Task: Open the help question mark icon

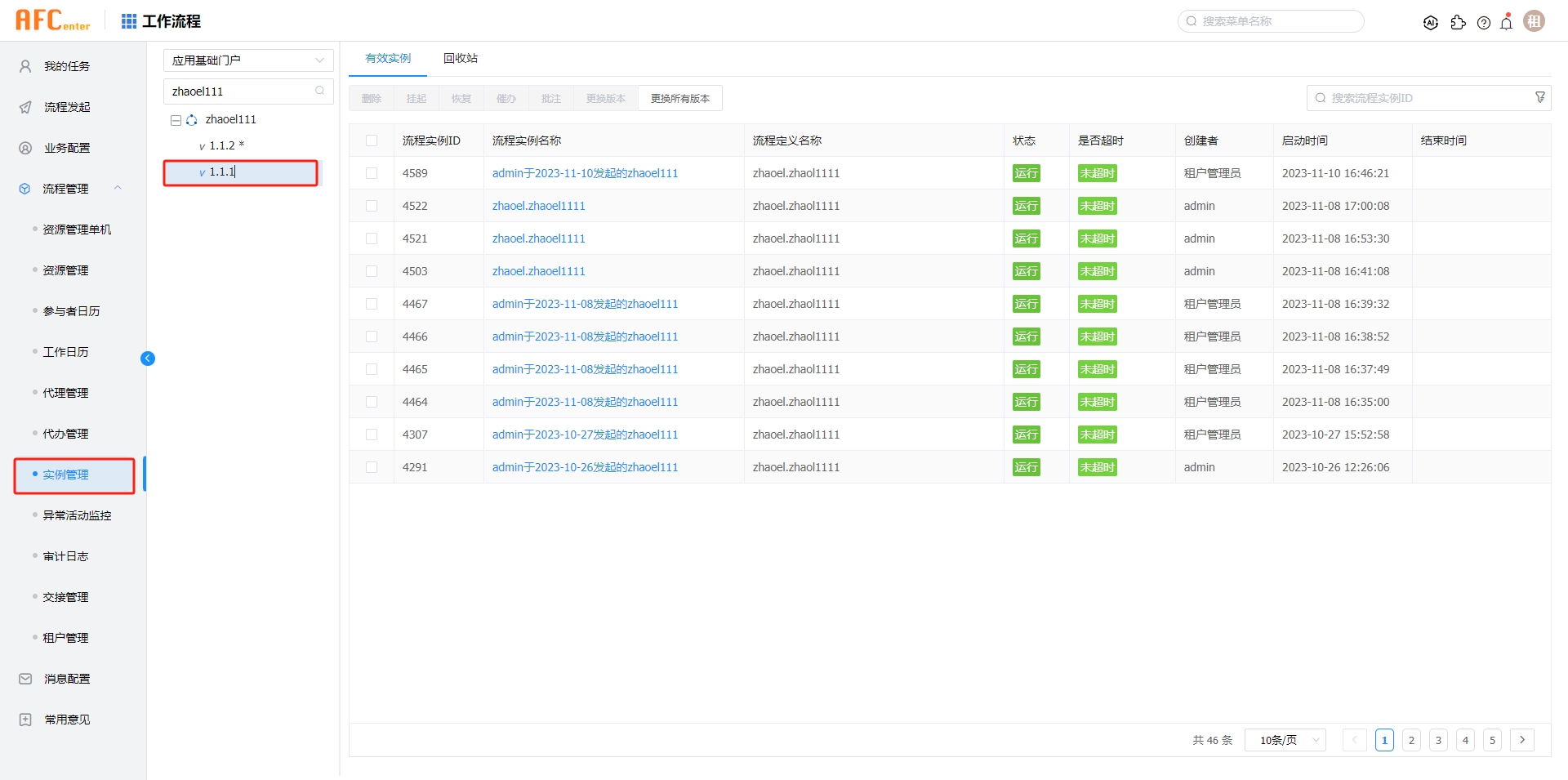Action: coord(1484,23)
